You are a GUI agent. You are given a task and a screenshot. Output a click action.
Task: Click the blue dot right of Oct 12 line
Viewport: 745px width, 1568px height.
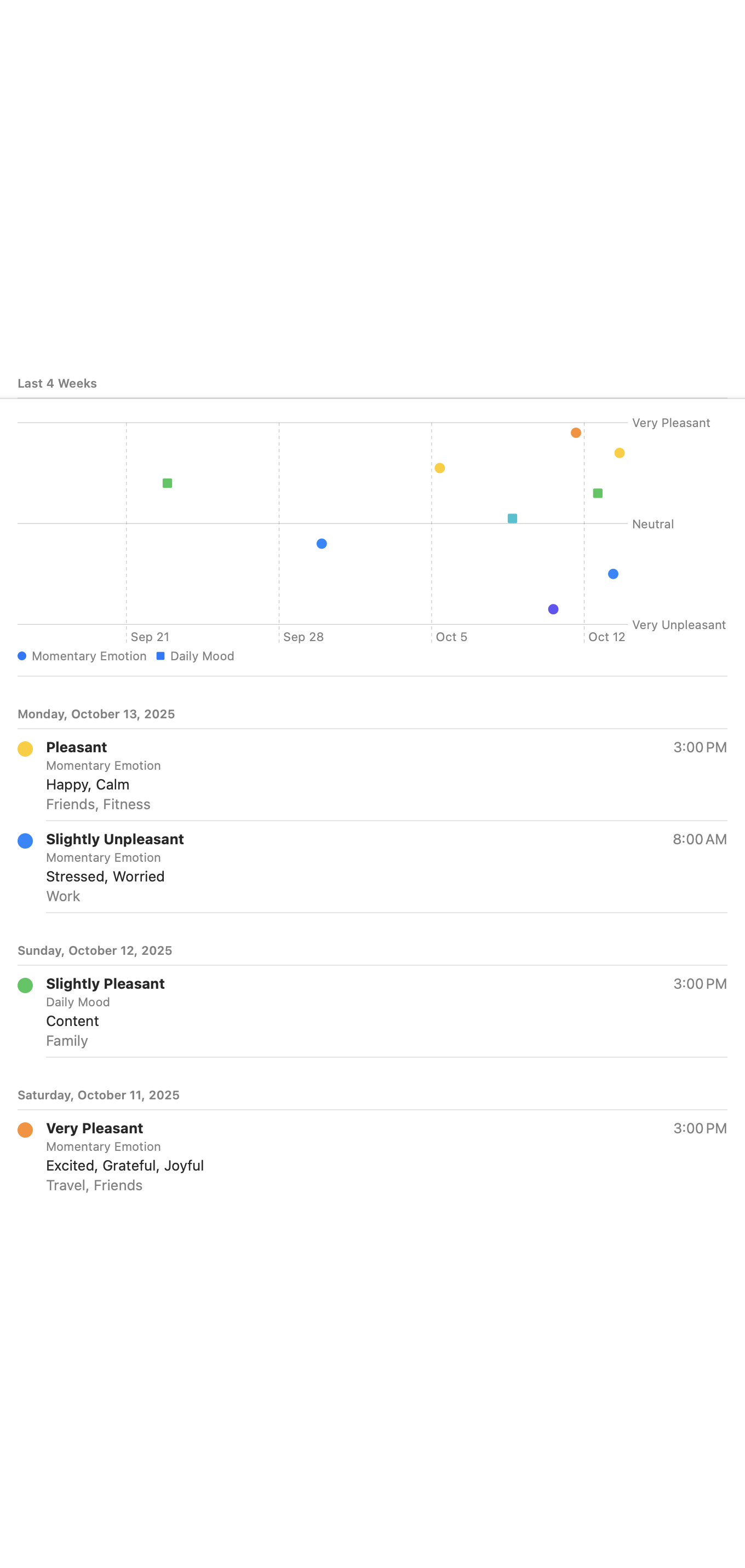point(614,574)
